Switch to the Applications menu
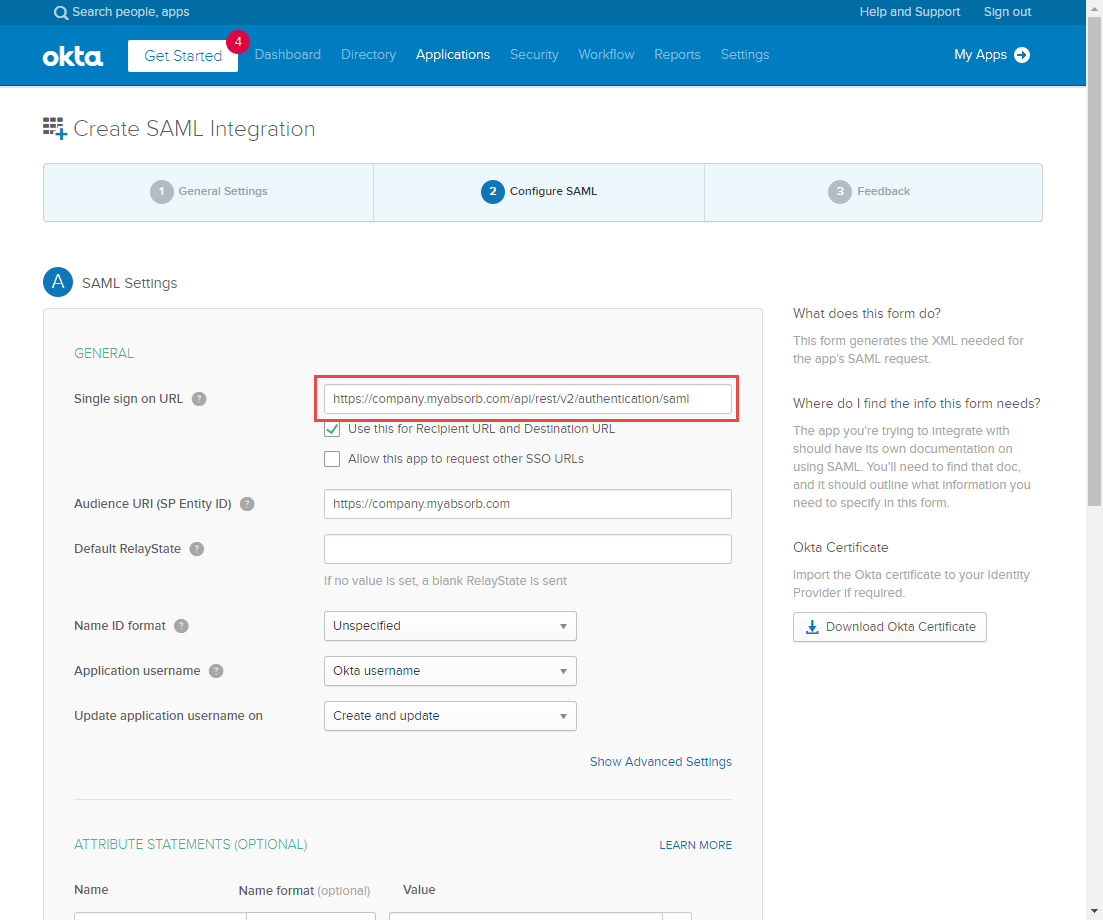 (x=452, y=55)
